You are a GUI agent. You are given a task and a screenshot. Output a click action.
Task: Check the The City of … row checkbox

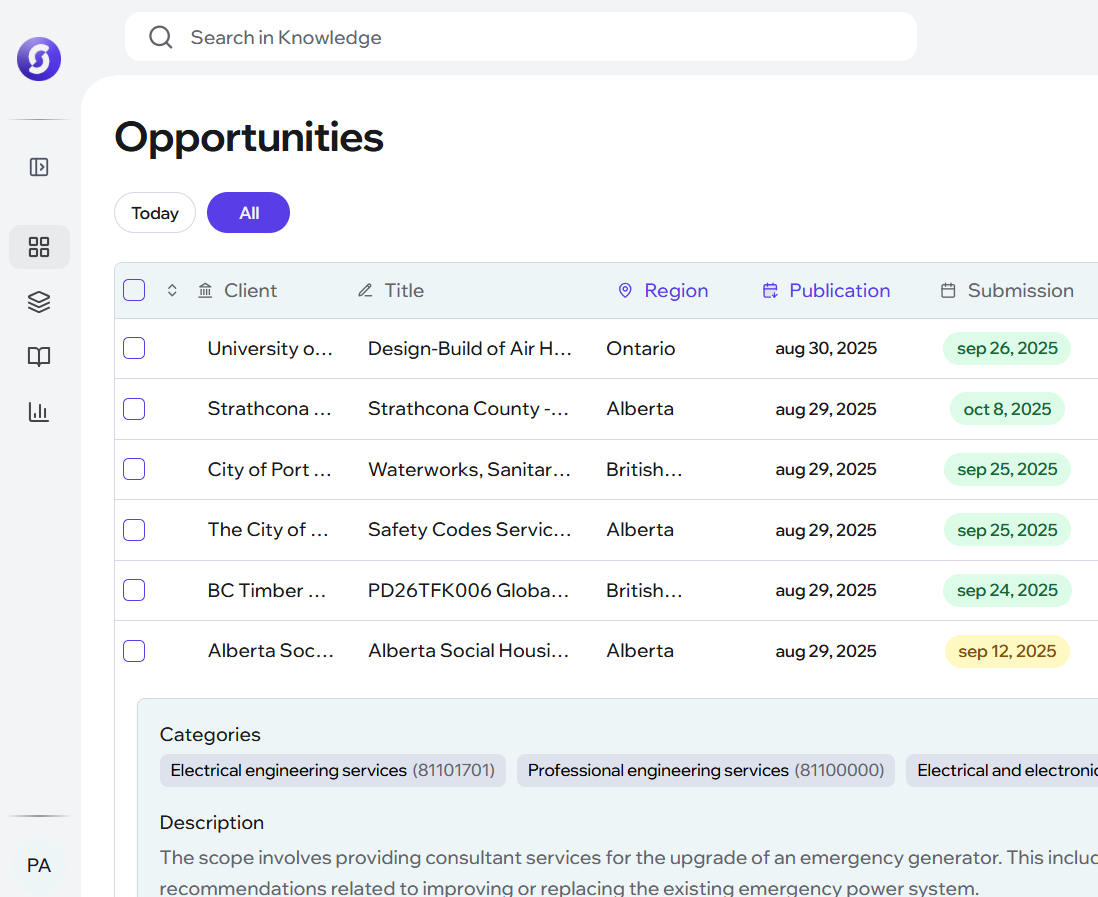click(x=134, y=530)
